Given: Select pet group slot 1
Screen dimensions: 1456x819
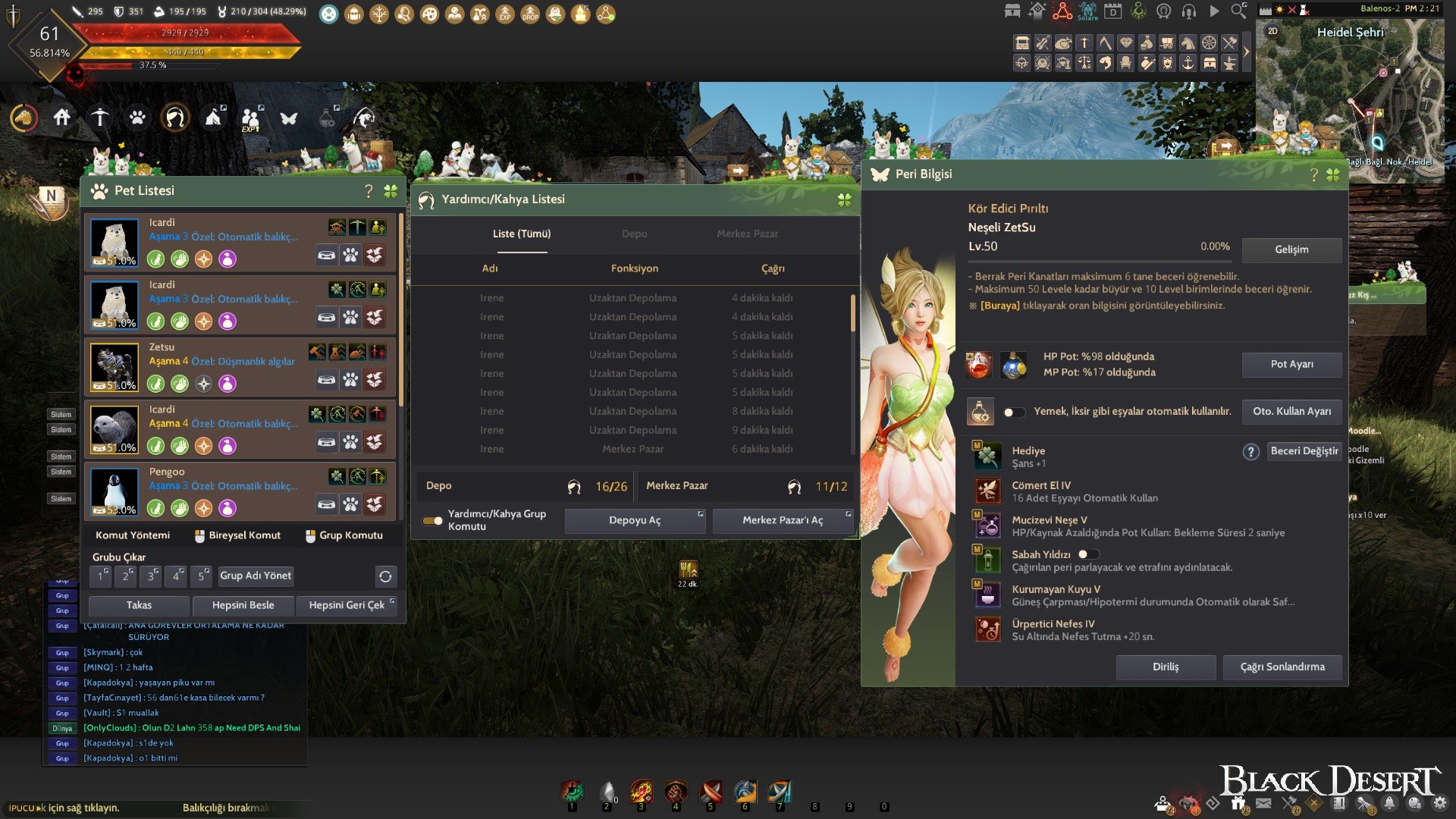Looking at the screenshot, I should pos(100,576).
